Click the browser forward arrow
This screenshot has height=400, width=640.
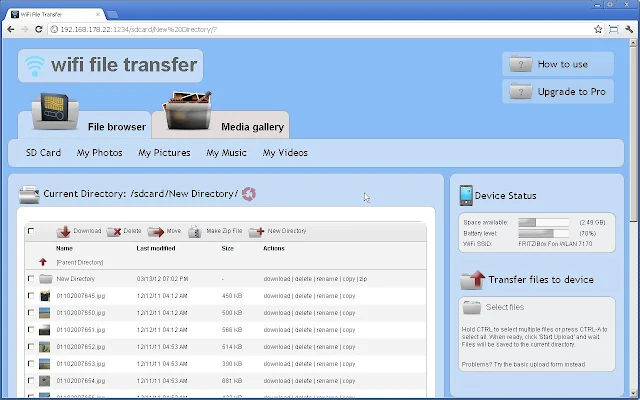24,29
